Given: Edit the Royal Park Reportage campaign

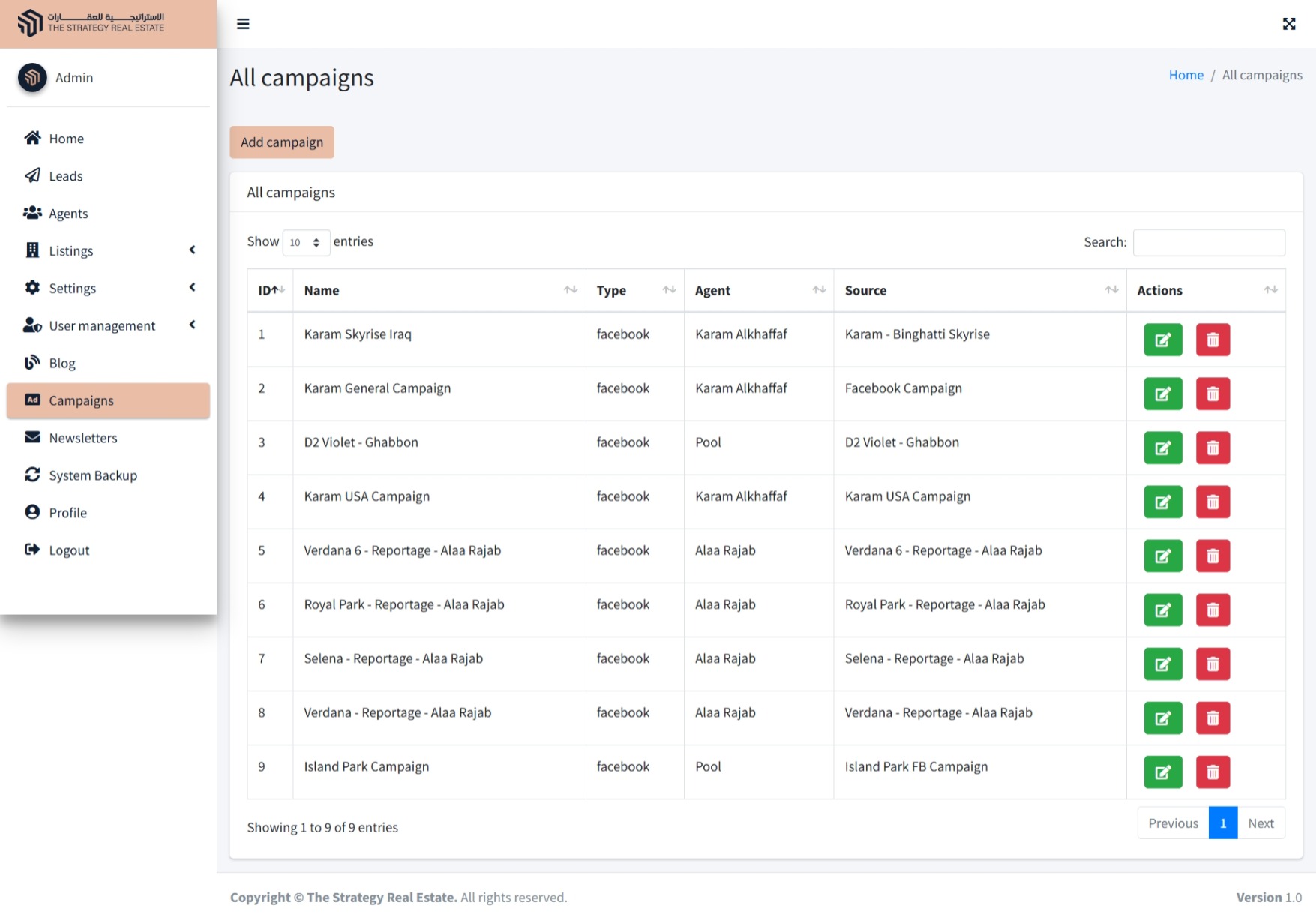Looking at the screenshot, I should click(1162, 610).
